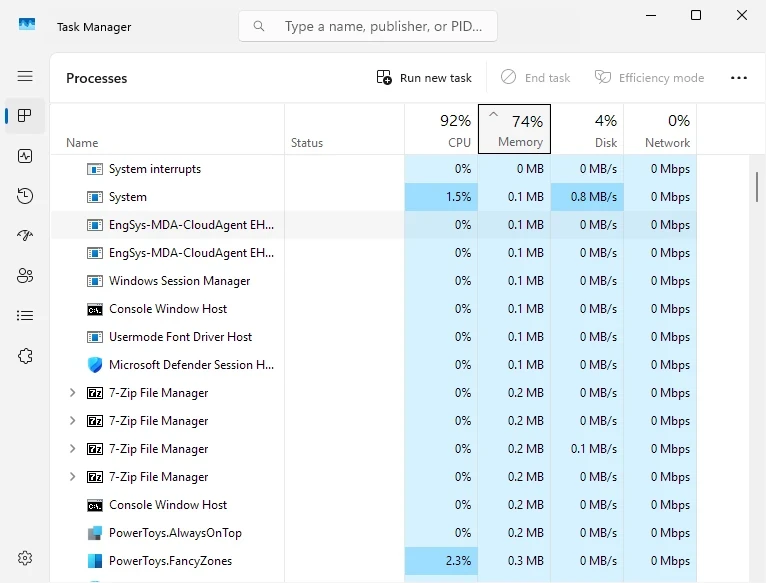
Task: Expand the 7-Zip File Manager row using 0.1 MB/s disk
Action: (x=72, y=449)
